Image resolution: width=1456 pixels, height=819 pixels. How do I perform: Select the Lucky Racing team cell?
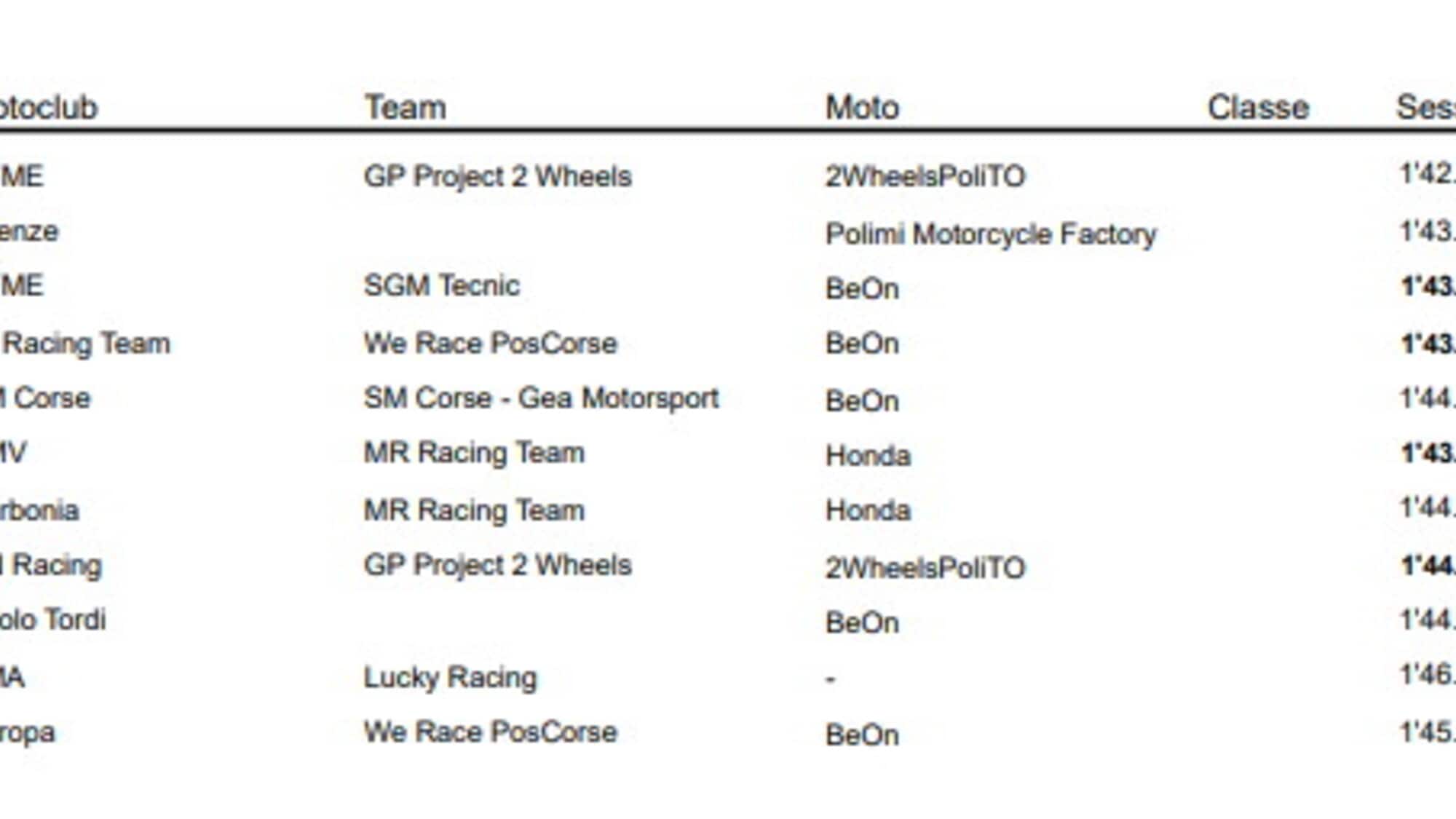[x=450, y=678]
